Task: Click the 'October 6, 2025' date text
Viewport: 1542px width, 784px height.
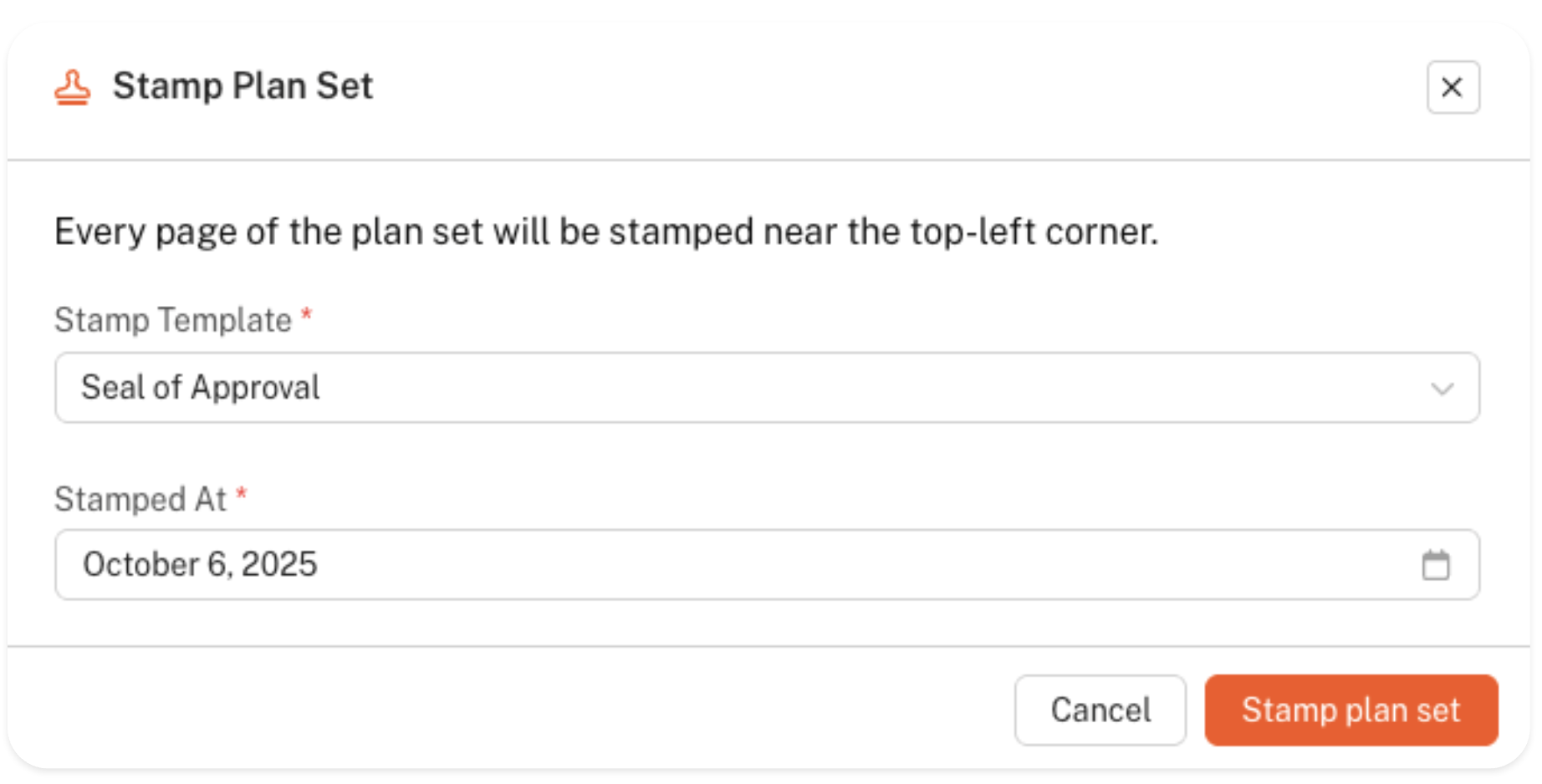Action: 200,565
